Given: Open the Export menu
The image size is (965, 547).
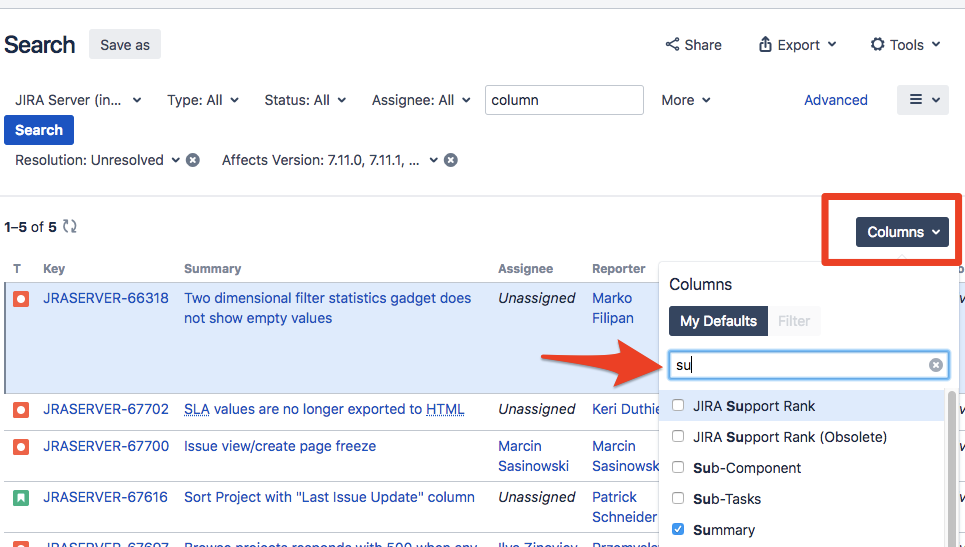Looking at the screenshot, I should click(797, 45).
